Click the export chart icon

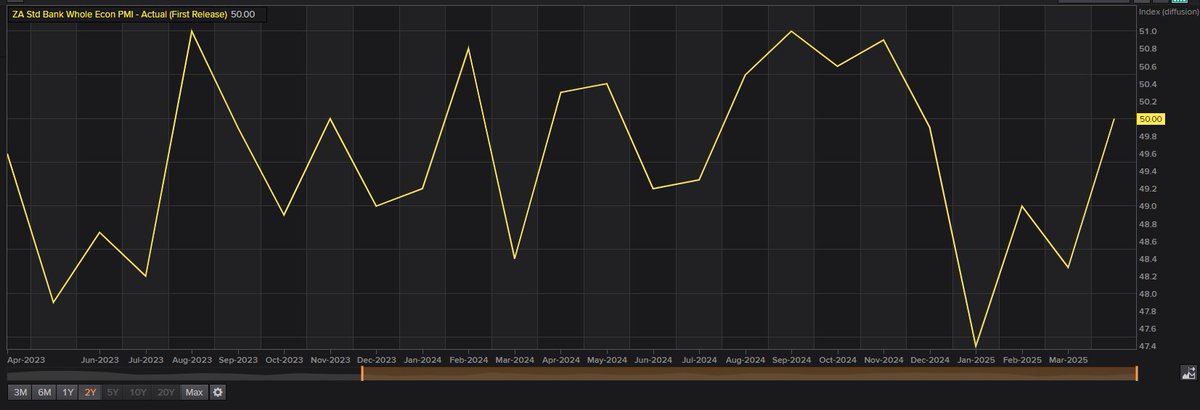pyautogui.click(x=1188, y=374)
